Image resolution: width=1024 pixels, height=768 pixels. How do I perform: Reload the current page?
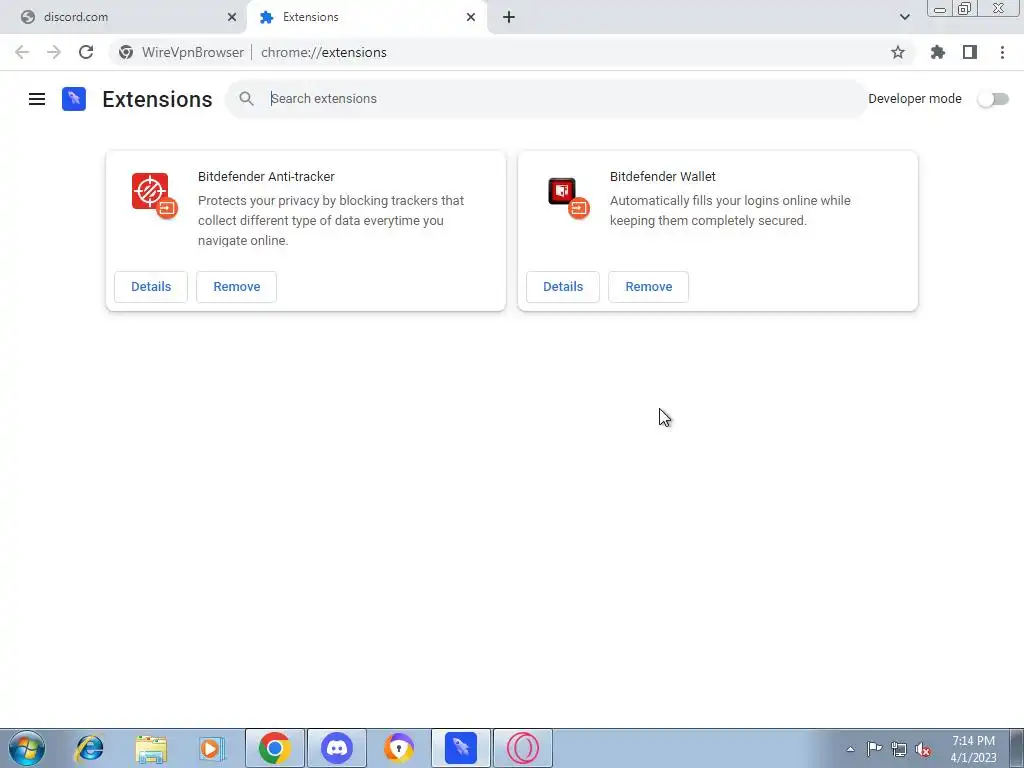(x=86, y=52)
